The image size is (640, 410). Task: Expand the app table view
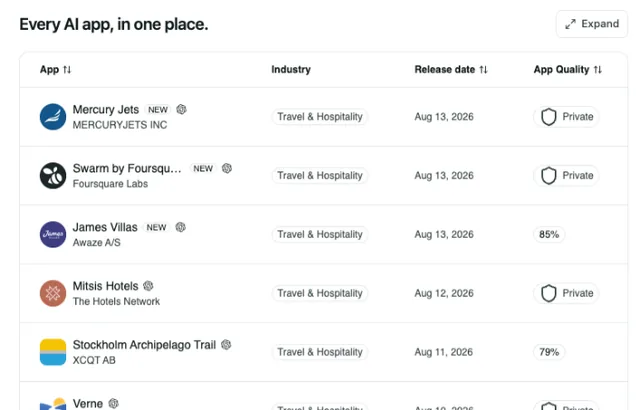pyautogui.click(x=592, y=24)
